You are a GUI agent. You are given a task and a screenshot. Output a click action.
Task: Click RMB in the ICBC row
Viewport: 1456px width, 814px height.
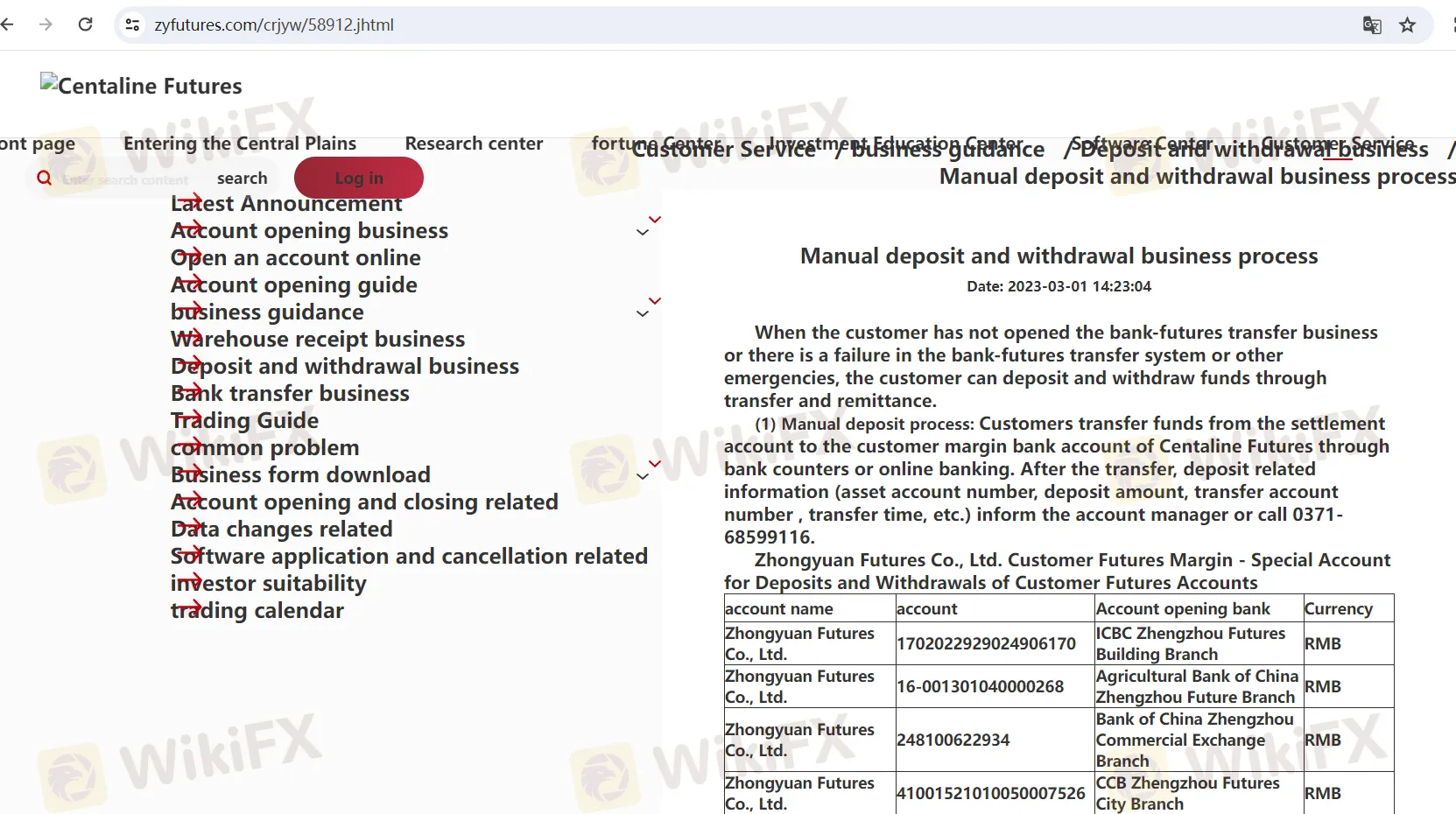click(x=1322, y=643)
